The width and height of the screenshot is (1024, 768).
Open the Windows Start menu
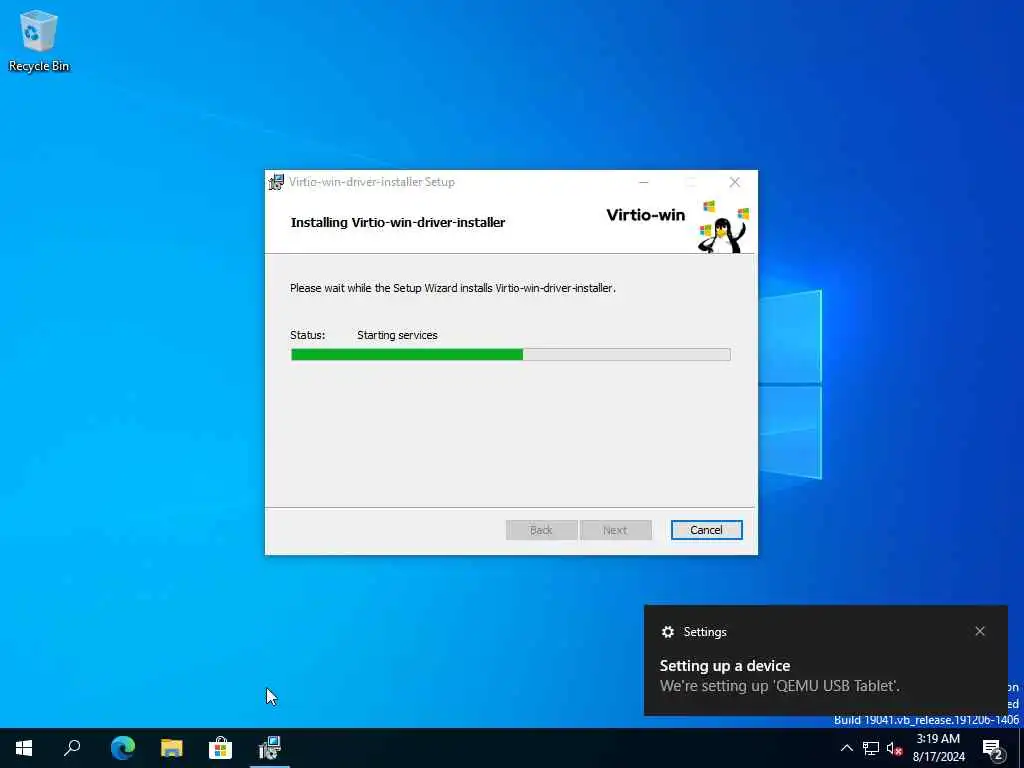tap(24, 748)
